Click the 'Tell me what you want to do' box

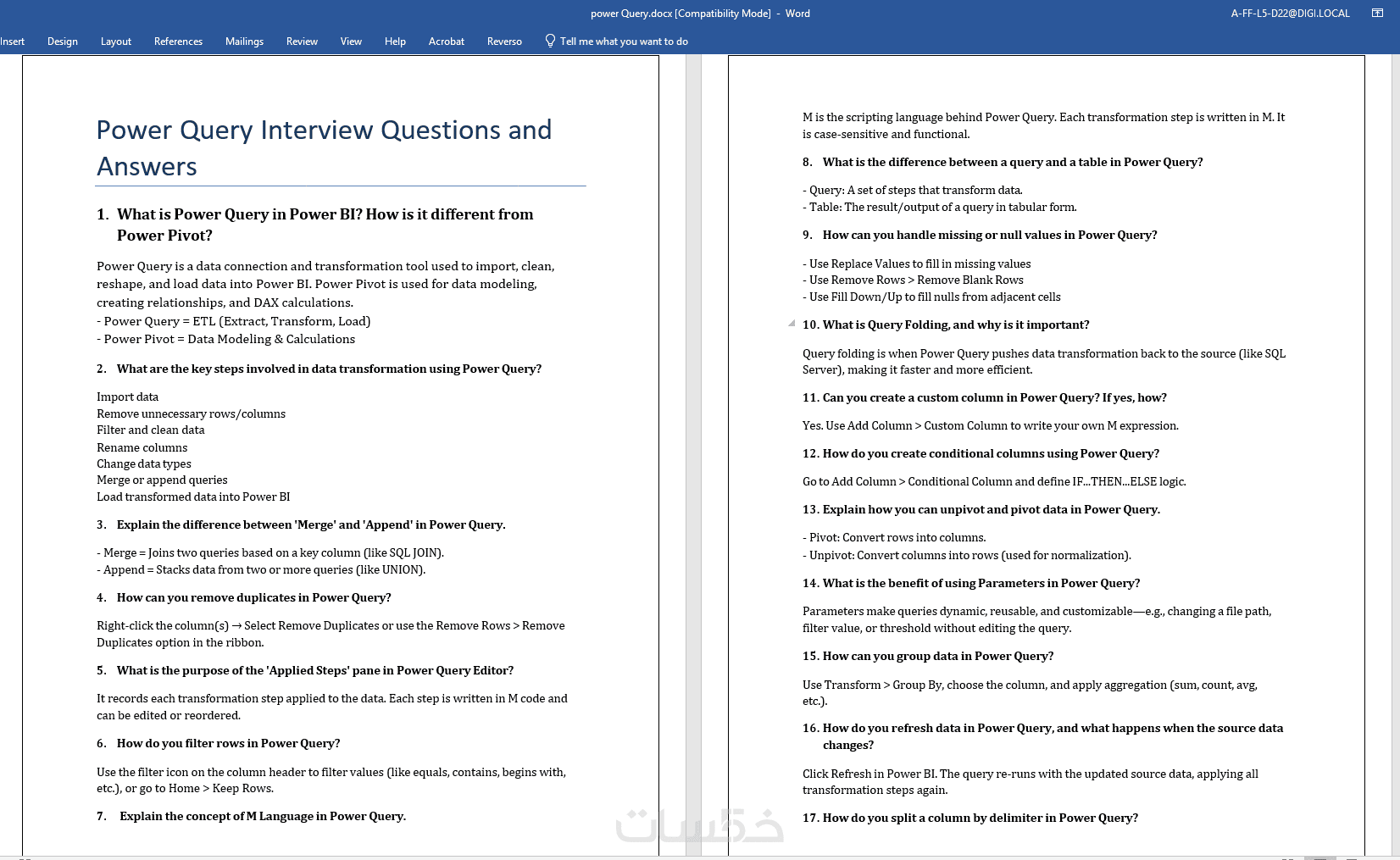coord(624,41)
